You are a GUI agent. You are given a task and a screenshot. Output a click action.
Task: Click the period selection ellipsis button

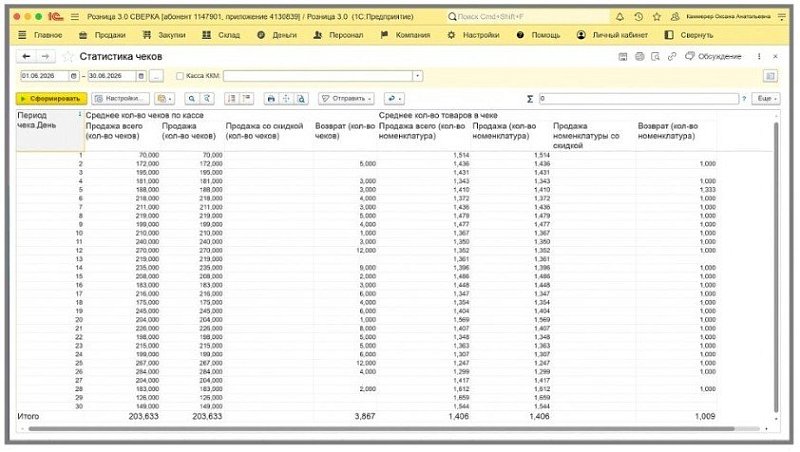(156, 76)
